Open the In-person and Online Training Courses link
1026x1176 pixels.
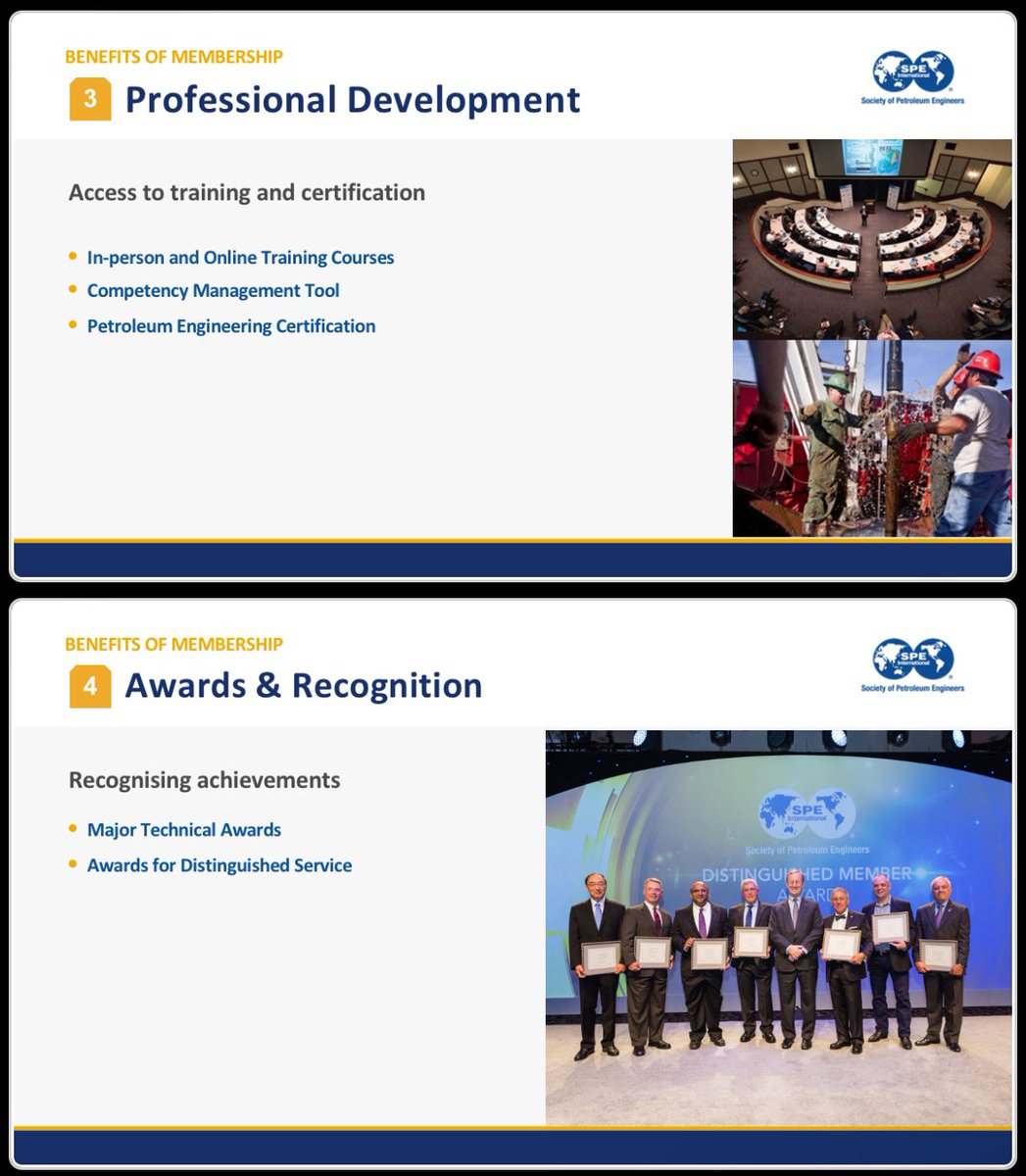241,257
